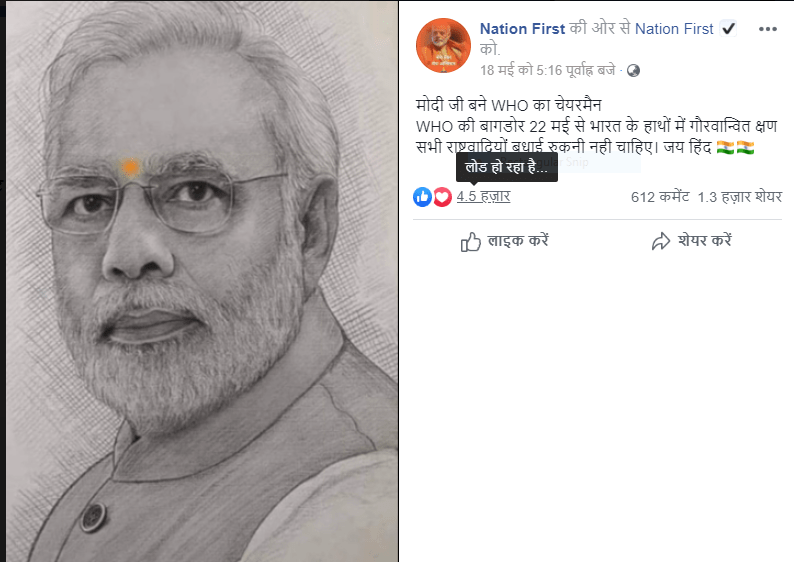Open the bold Nation First page link
This screenshot has width=794, height=562.
pos(522,29)
